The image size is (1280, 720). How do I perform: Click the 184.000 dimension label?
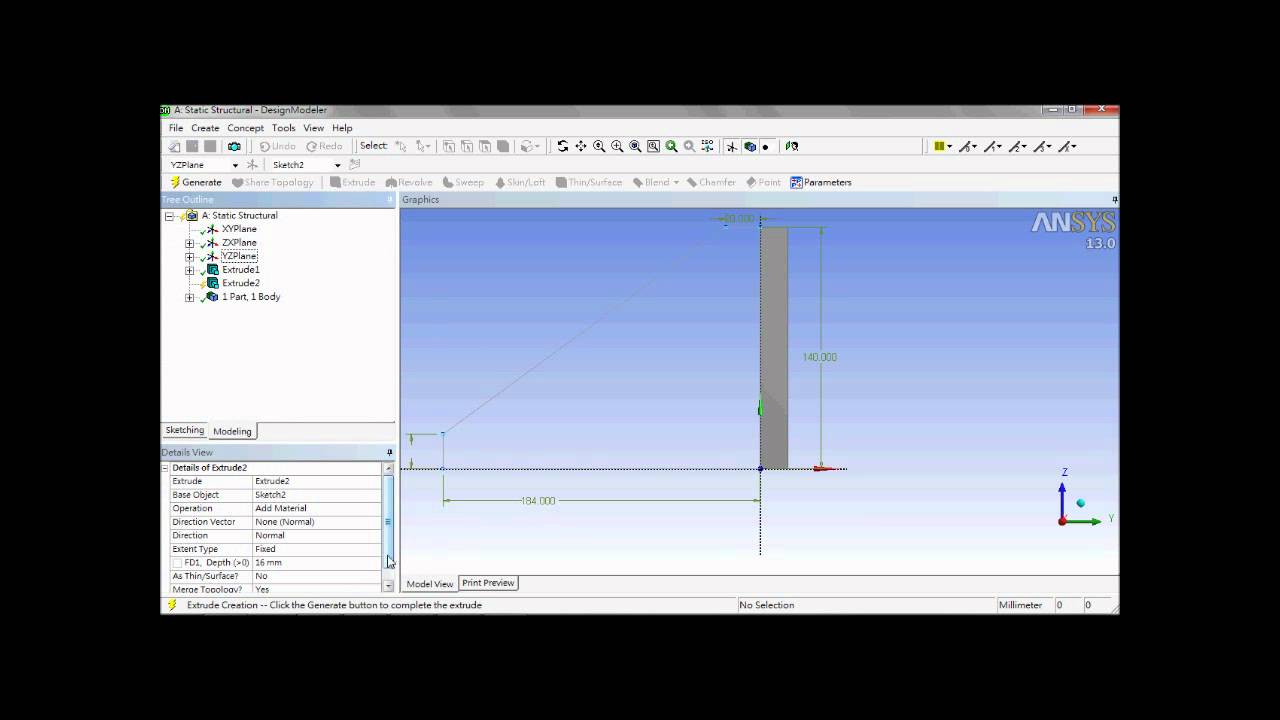[538, 501]
